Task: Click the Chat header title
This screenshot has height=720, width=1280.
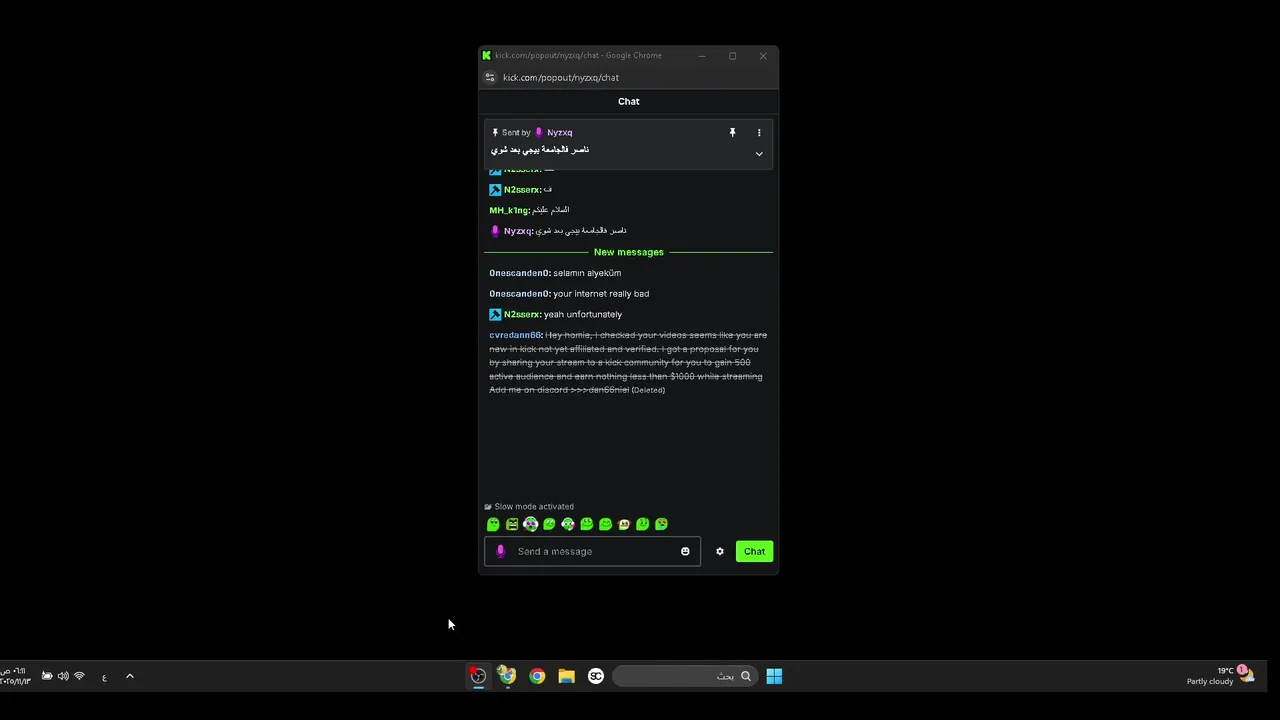Action: pyautogui.click(x=628, y=101)
